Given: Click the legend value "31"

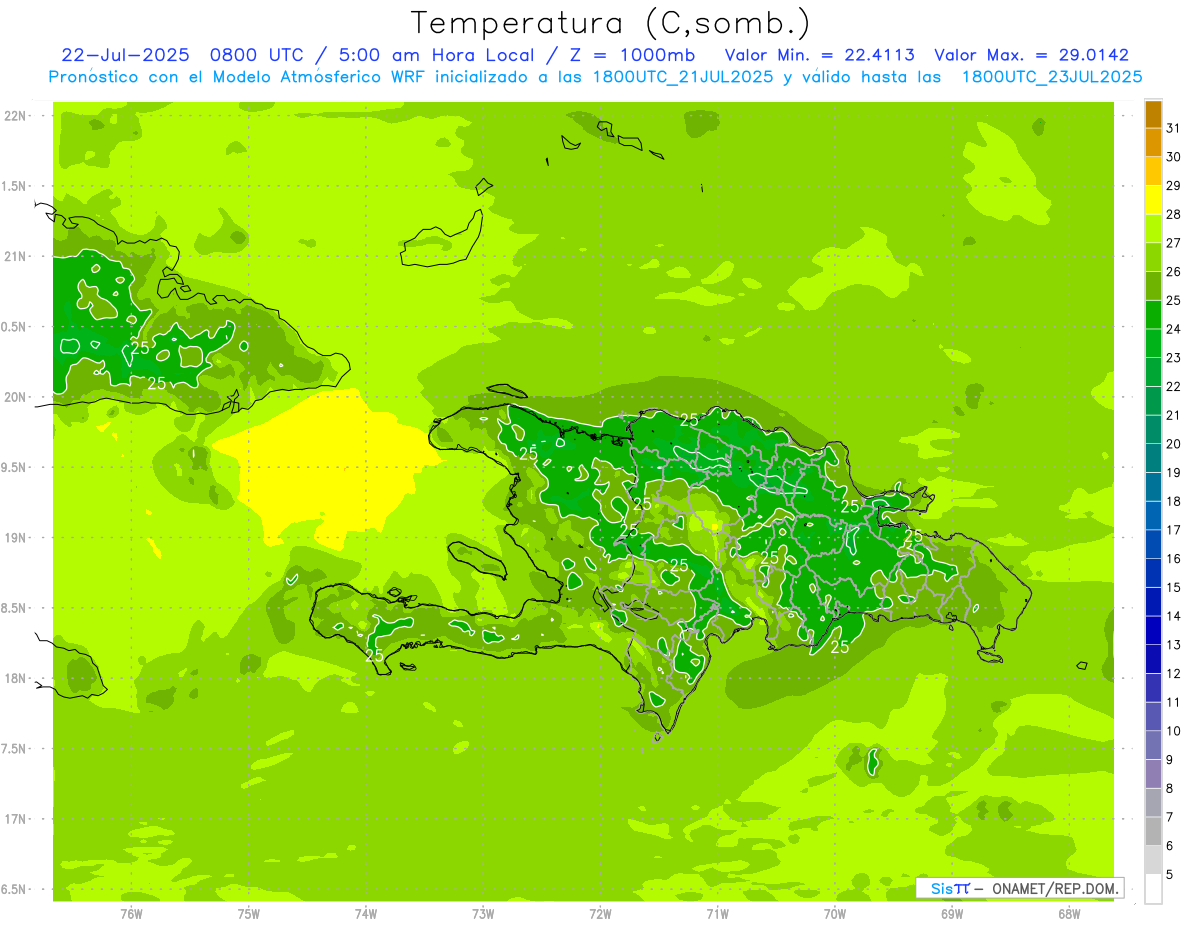Looking at the screenshot, I should click(x=1174, y=128).
